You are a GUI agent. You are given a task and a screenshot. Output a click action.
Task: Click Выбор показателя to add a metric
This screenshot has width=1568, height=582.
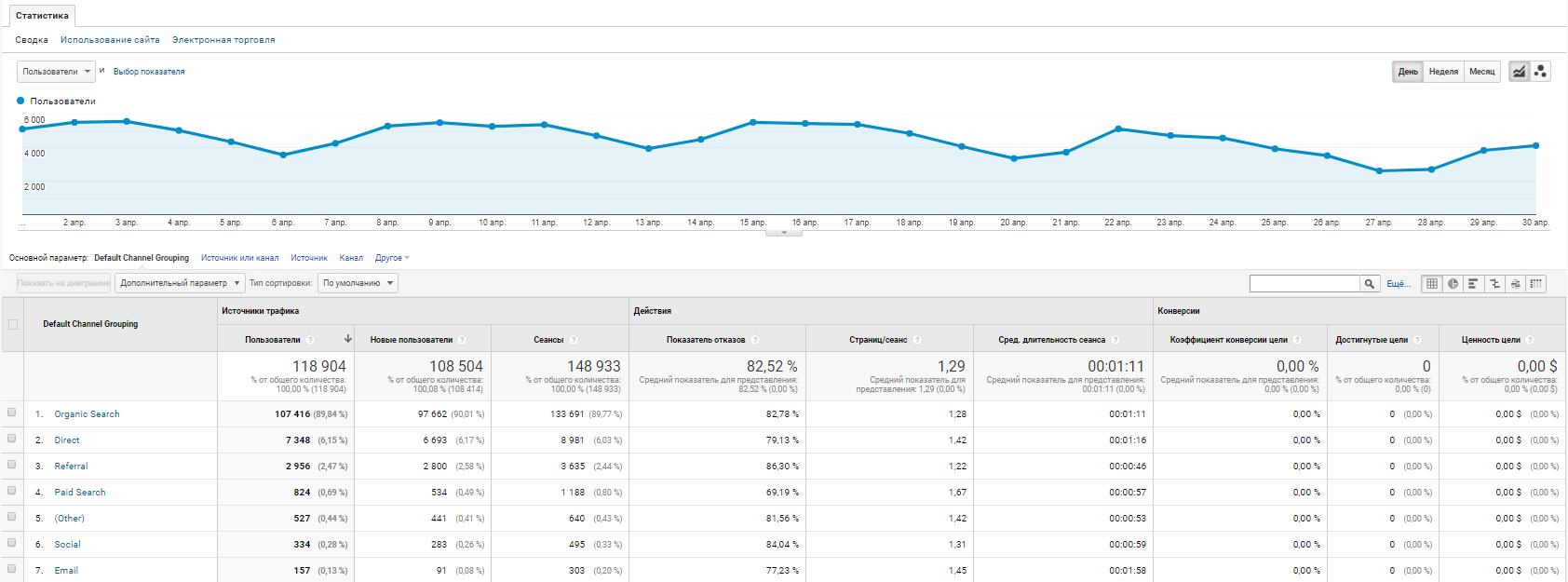click(x=149, y=72)
